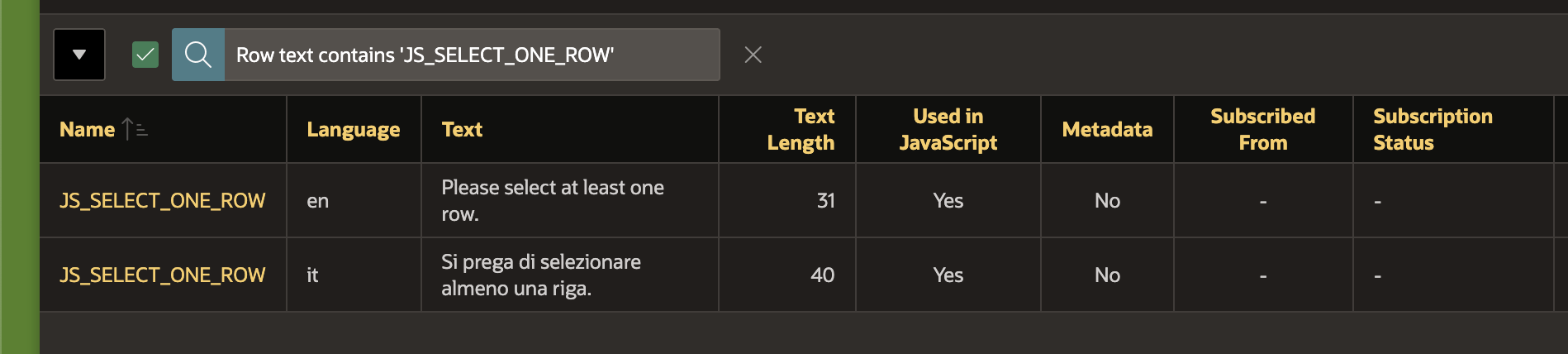Click the text length value 40
Screen dimensions: 1568x354
tap(822, 275)
